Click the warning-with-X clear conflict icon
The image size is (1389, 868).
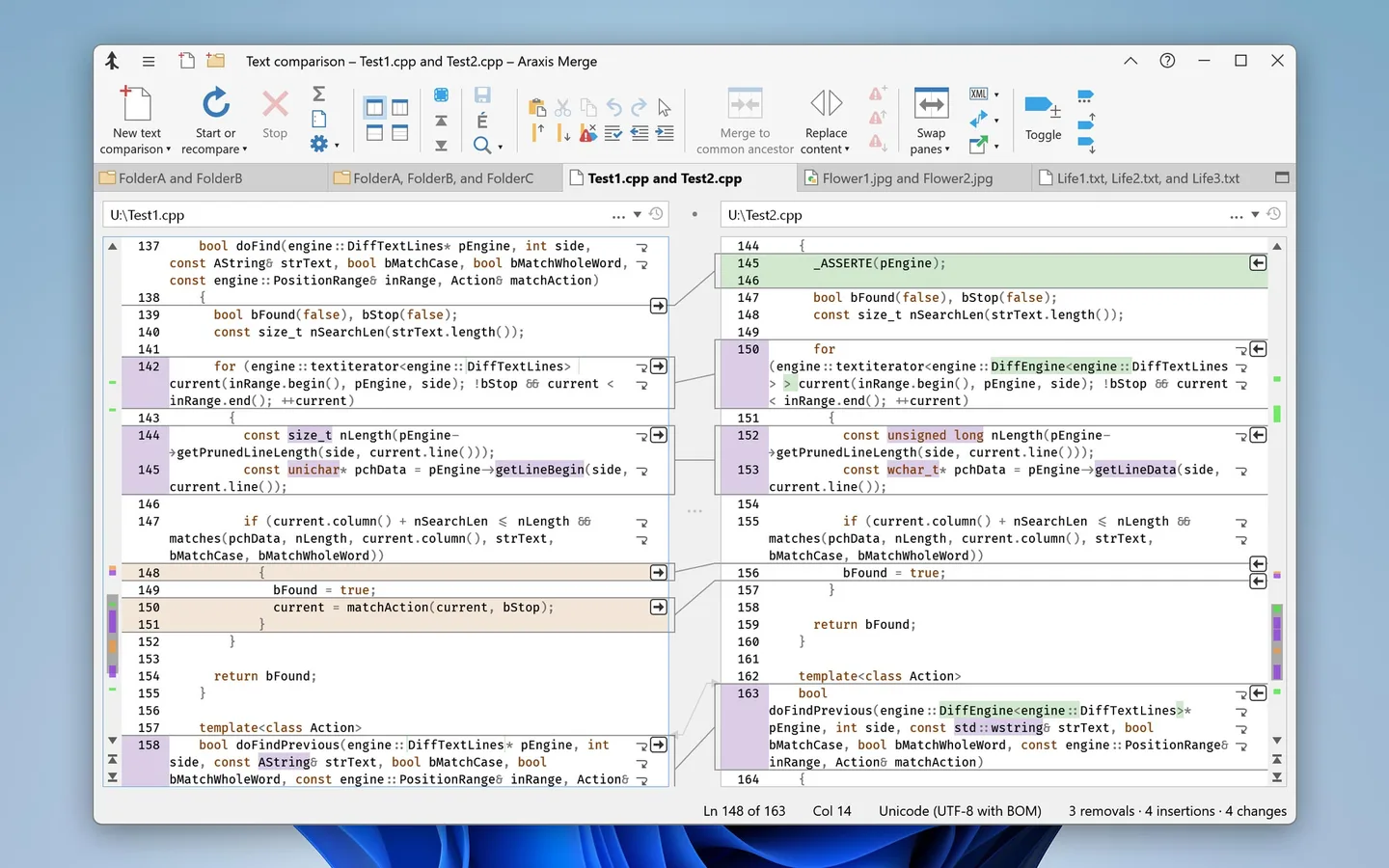pyautogui.click(x=587, y=133)
